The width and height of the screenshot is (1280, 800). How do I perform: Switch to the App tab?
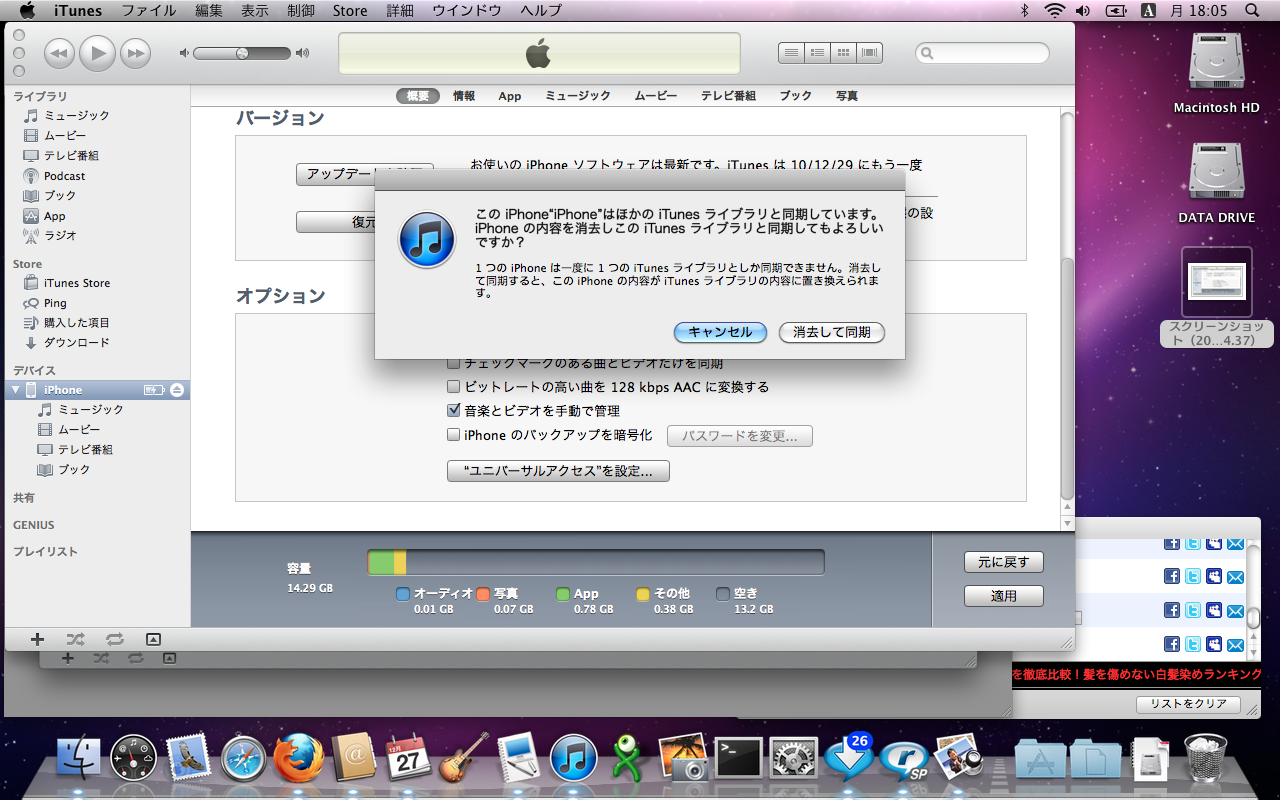pyautogui.click(x=510, y=96)
